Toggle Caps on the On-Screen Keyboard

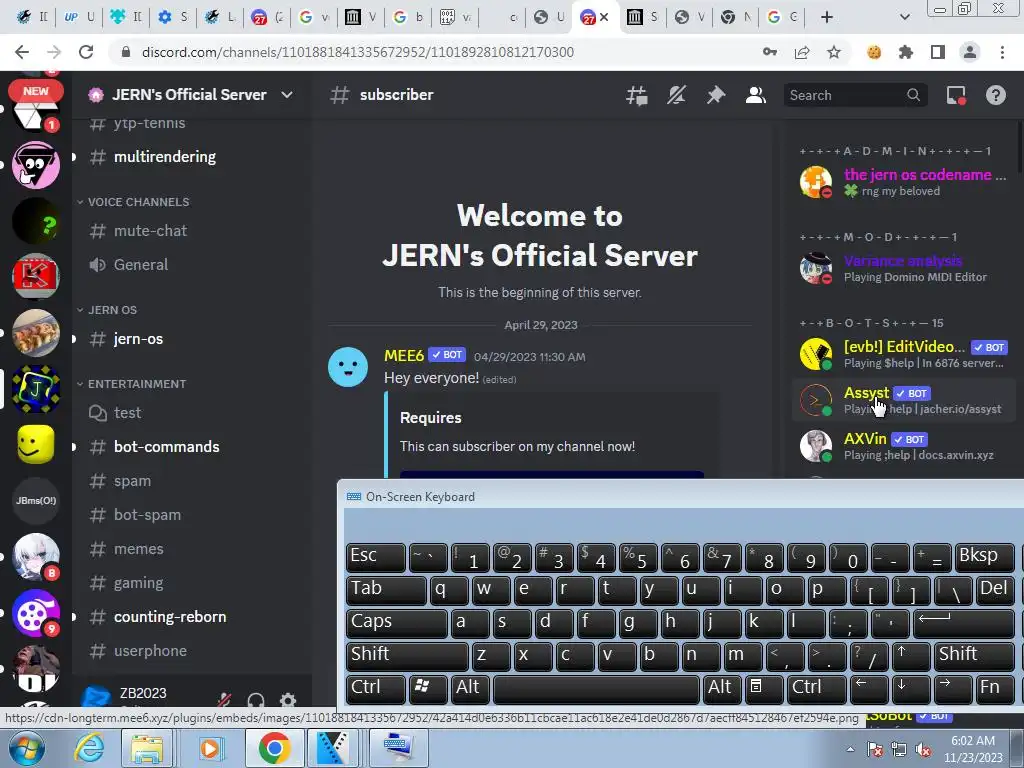point(396,622)
